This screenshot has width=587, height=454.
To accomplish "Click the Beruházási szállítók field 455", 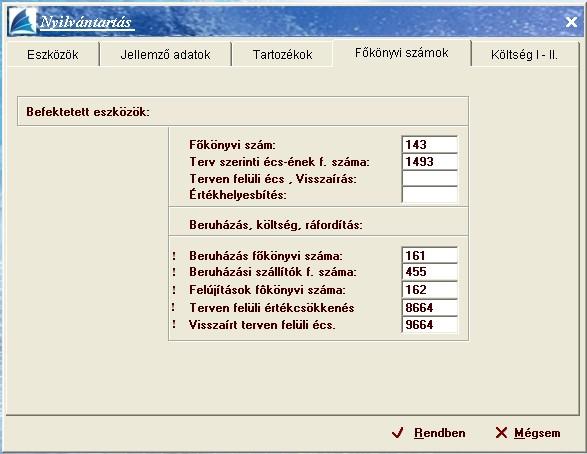I will (429, 272).
